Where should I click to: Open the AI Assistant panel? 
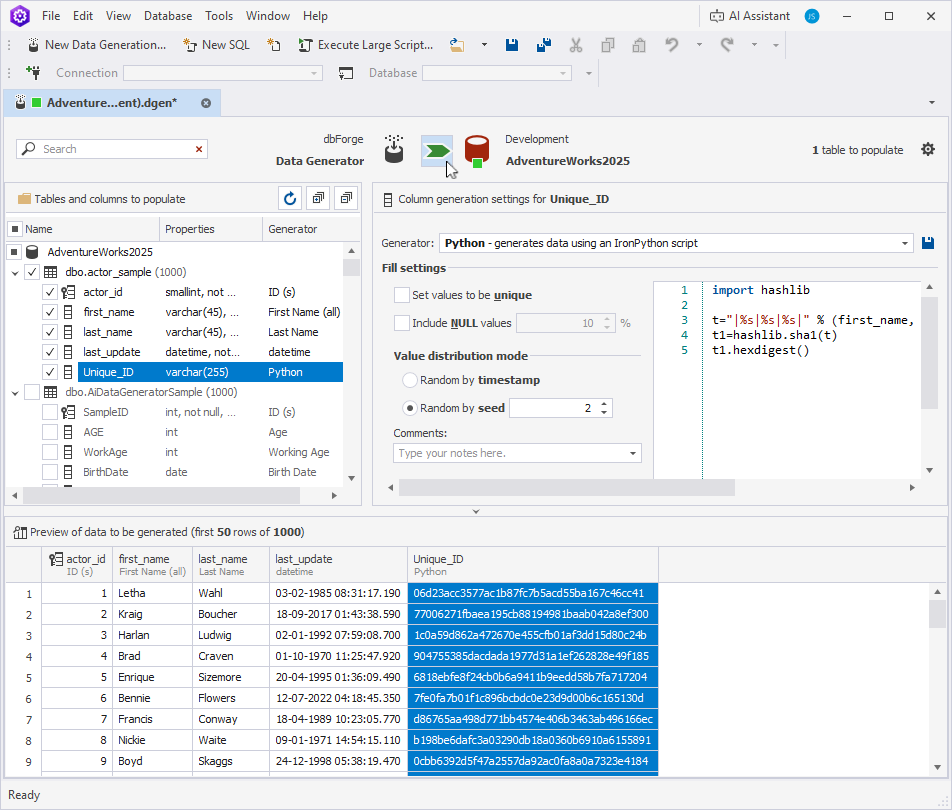750,16
